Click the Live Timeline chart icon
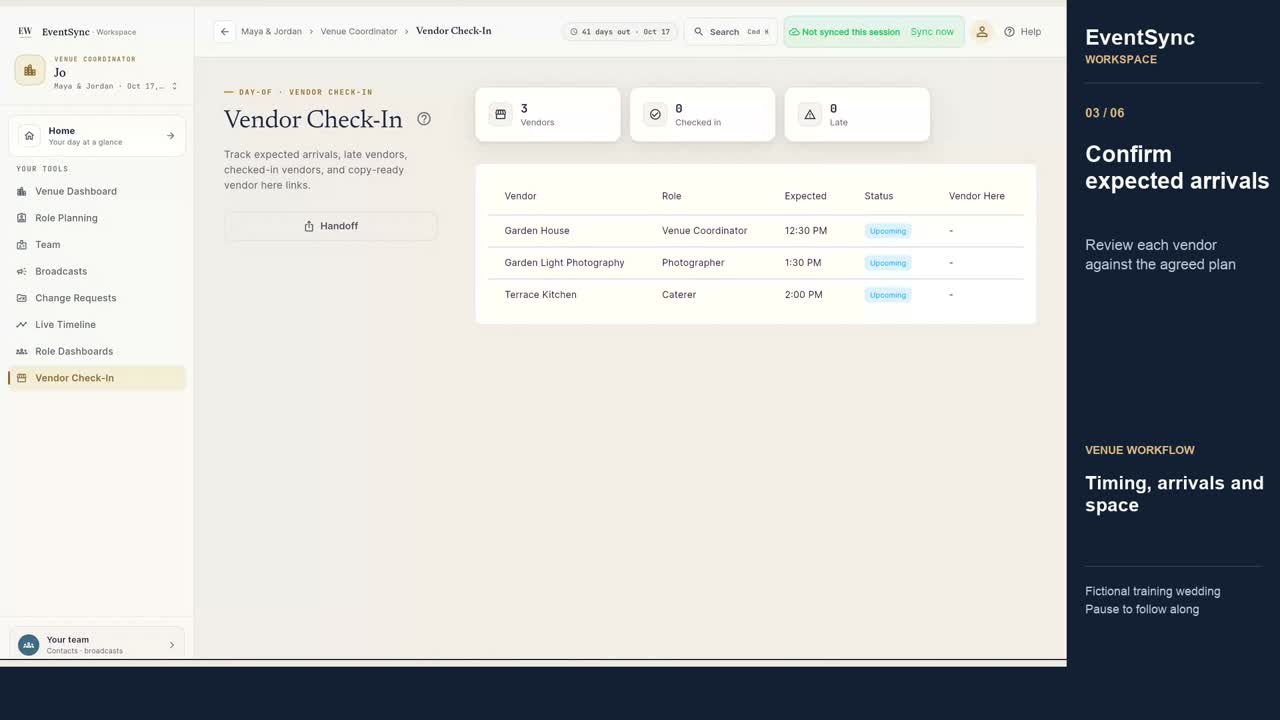 pos(22,325)
